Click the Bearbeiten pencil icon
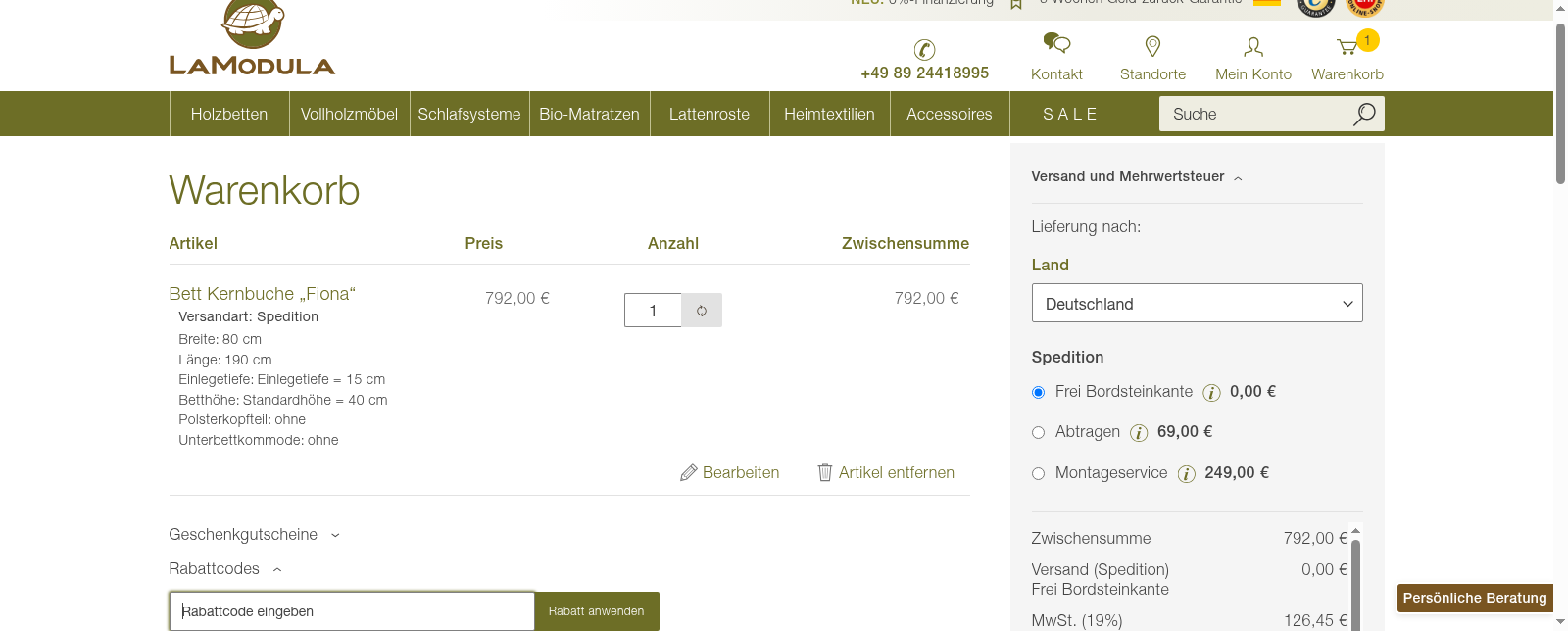 [689, 472]
